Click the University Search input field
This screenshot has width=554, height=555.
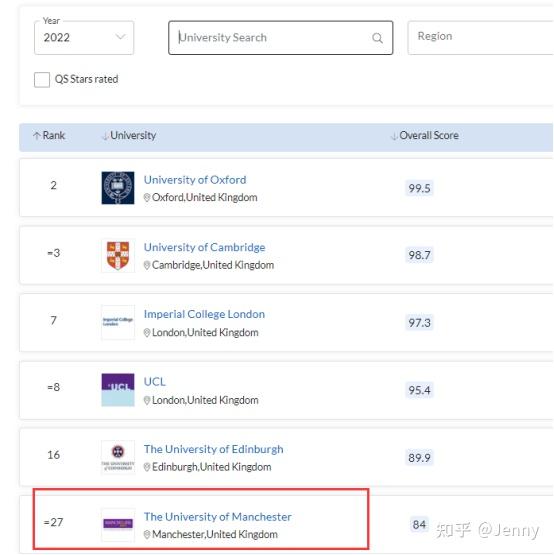pos(280,38)
